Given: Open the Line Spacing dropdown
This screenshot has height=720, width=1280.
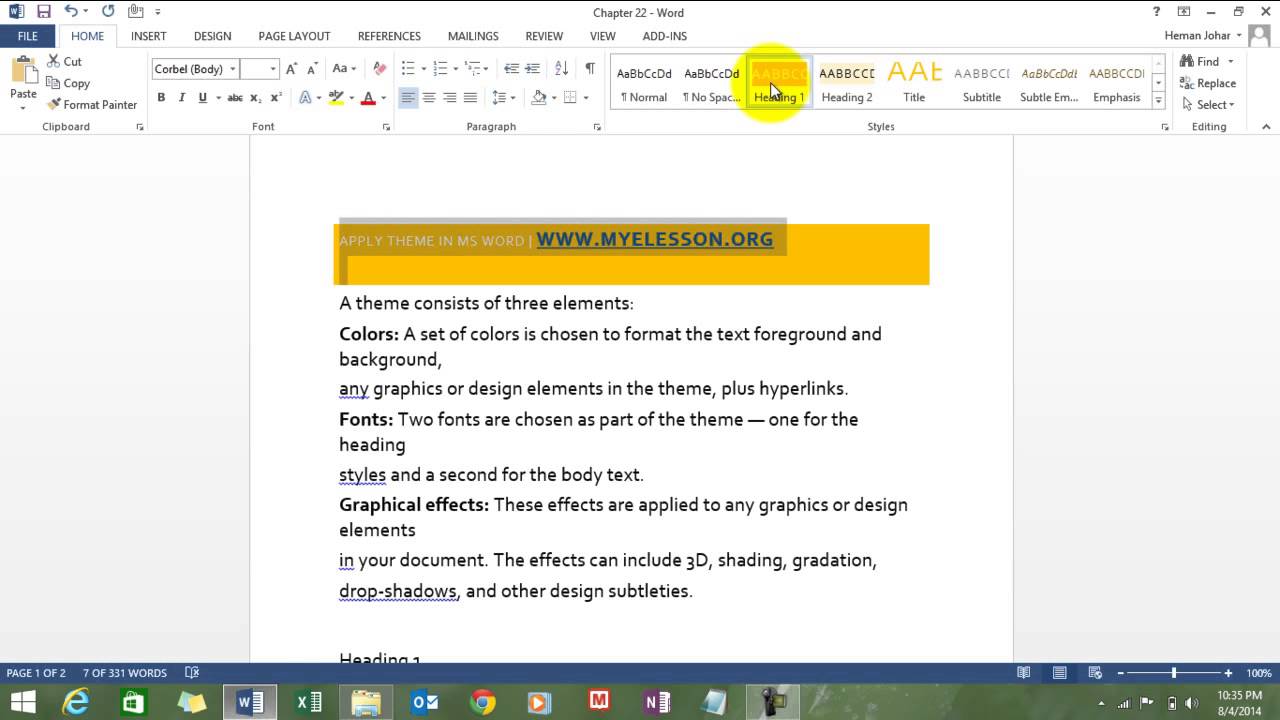Looking at the screenshot, I should (x=503, y=97).
